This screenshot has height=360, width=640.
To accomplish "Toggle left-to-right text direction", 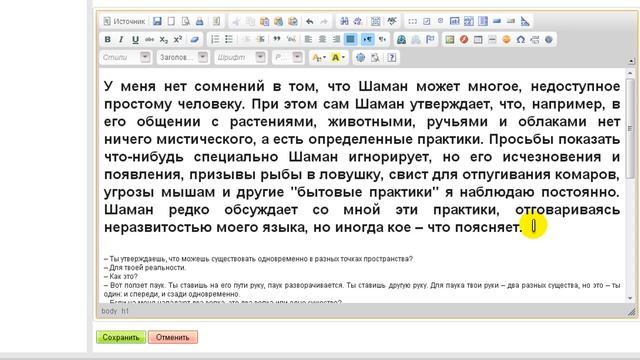I will coord(368,40).
